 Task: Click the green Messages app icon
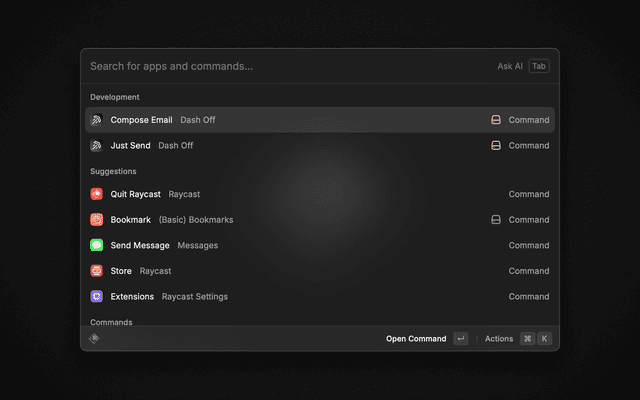pos(97,245)
